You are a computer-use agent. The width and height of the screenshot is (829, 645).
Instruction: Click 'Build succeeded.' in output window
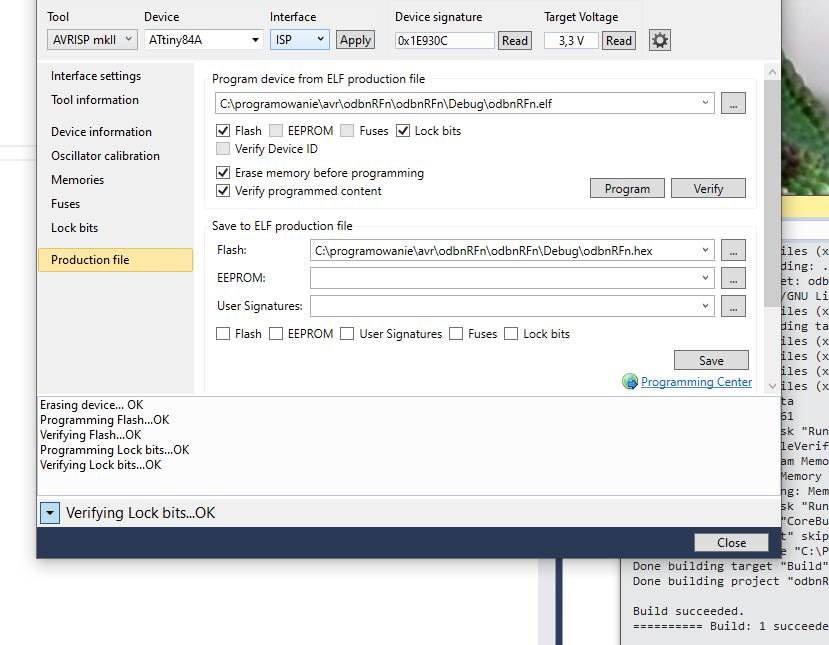(x=688, y=611)
